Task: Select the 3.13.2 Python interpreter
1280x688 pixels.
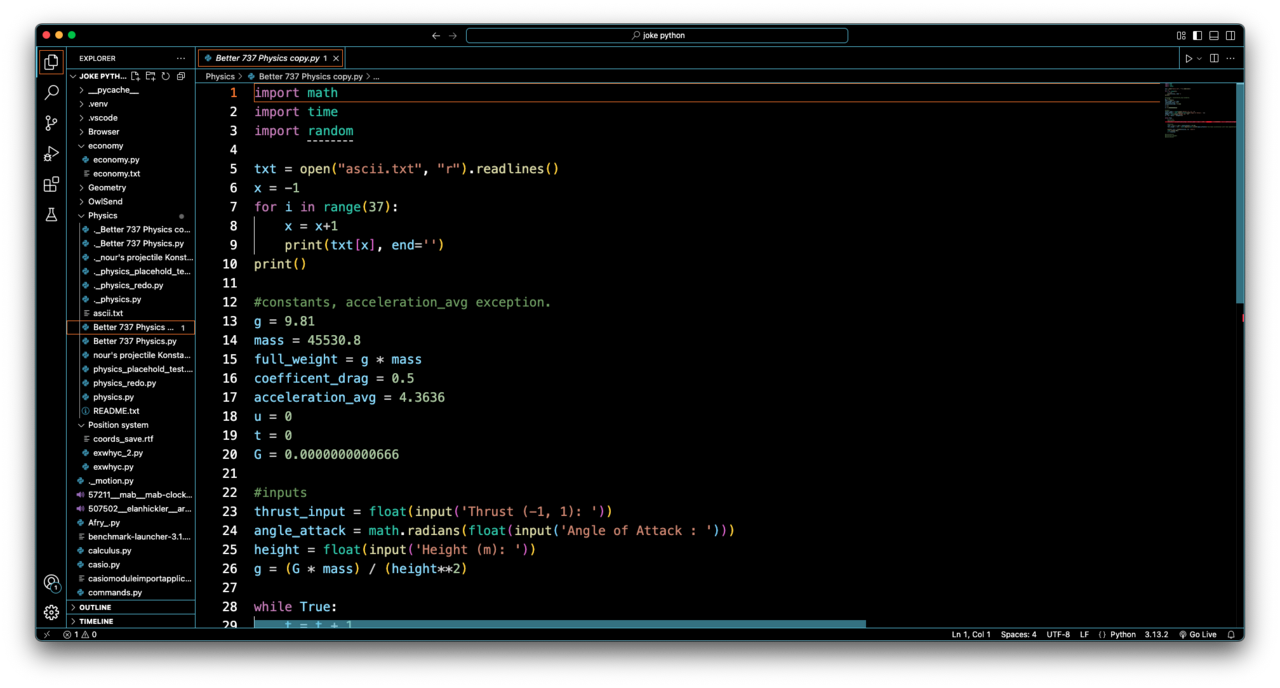Action: 1156,634
